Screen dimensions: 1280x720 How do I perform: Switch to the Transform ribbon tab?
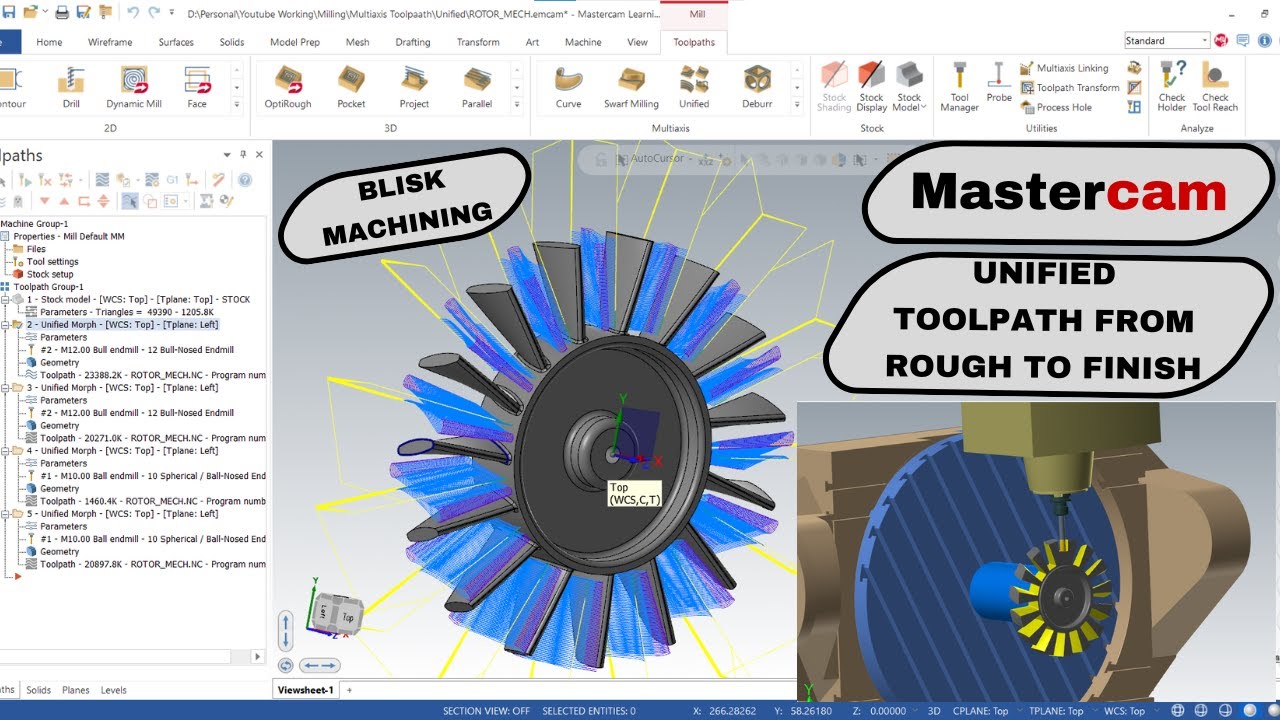click(x=478, y=42)
